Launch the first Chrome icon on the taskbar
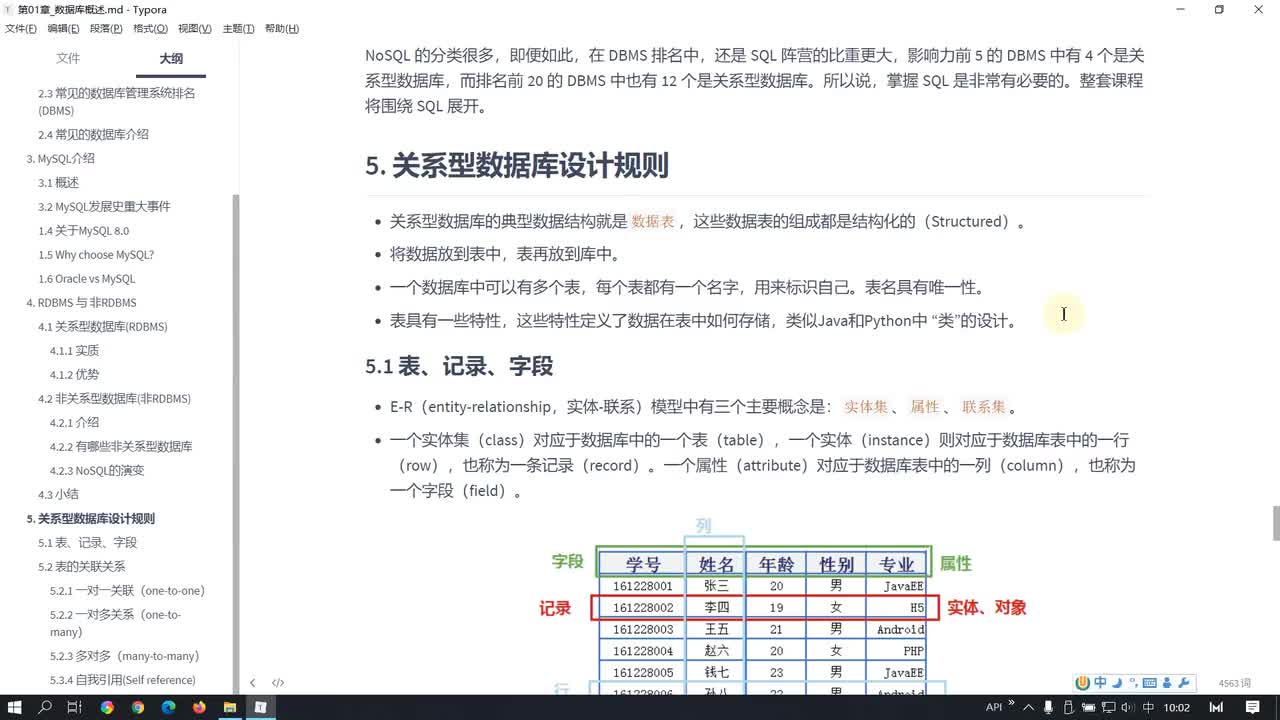This screenshot has width=1280, height=720. tap(107, 707)
